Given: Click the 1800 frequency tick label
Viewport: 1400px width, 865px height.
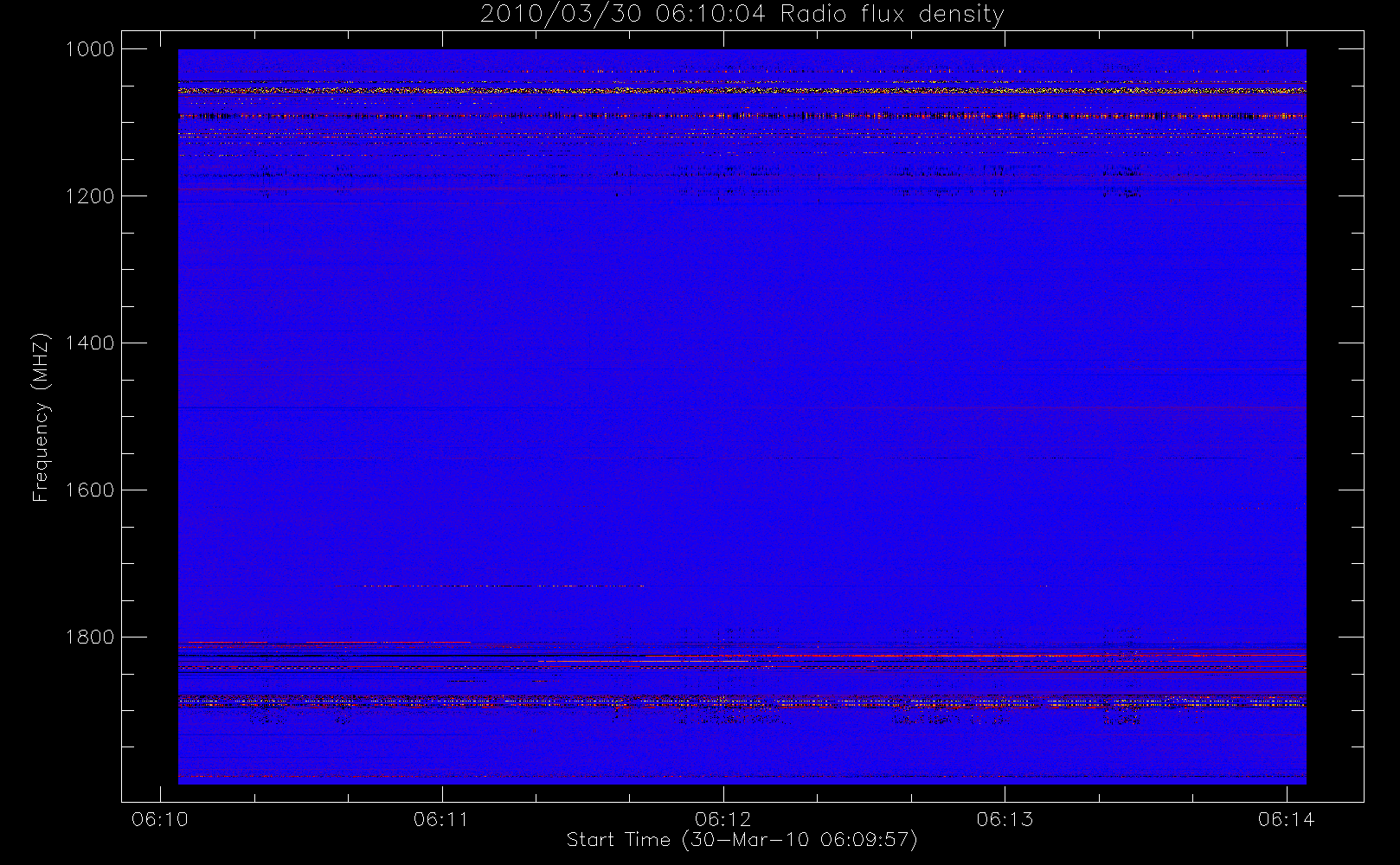Looking at the screenshot, I should [90, 638].
